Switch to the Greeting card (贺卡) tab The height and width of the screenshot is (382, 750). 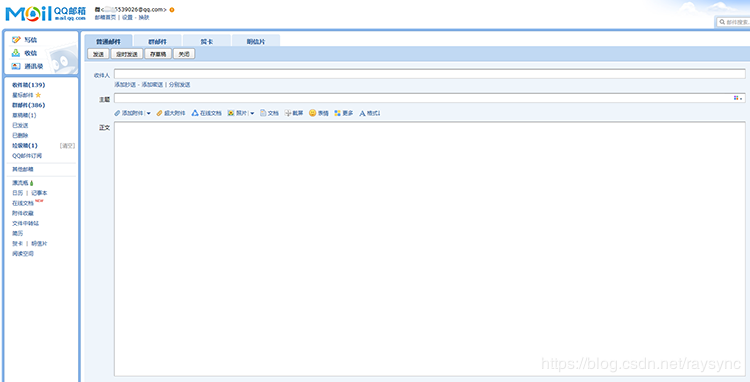coord(207,42)
